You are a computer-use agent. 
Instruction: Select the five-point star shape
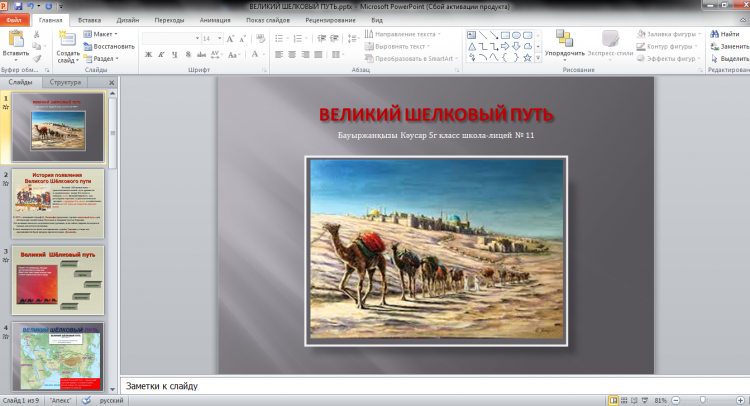click(x=527, y=58)
